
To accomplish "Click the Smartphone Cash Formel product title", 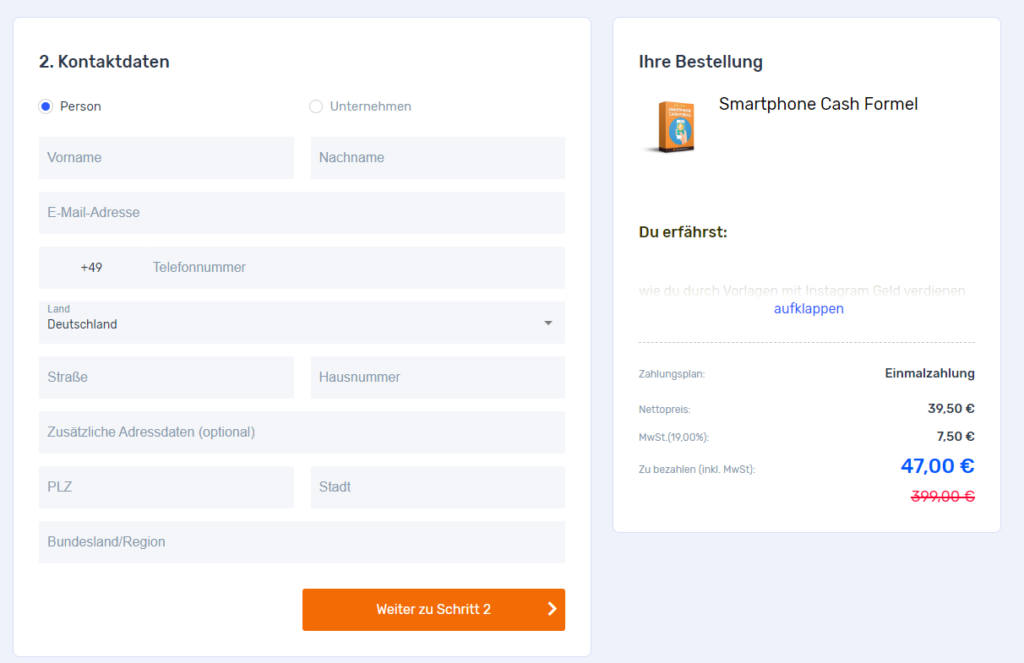I will tap(818, 104).
